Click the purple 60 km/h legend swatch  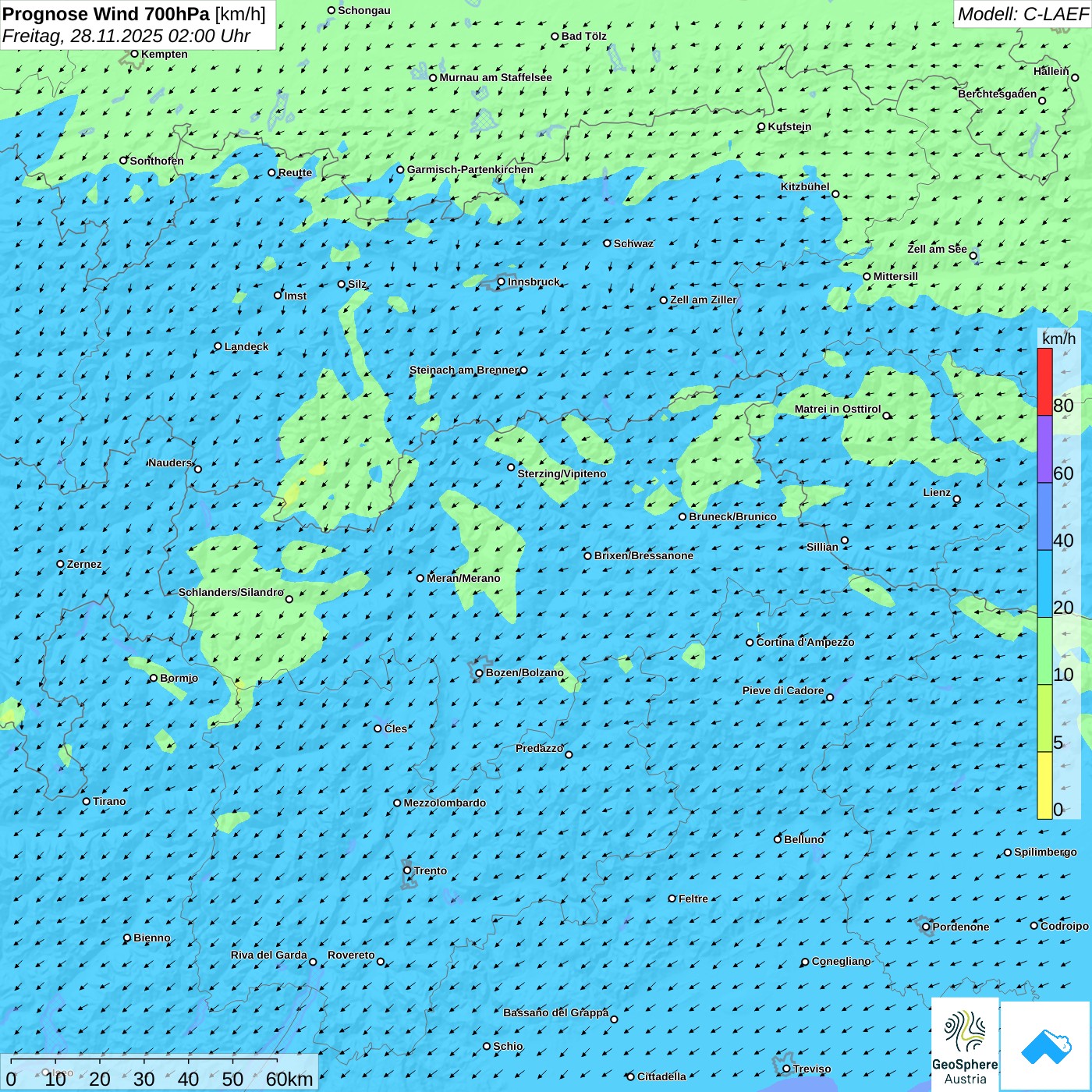(x=1044, y=449)
